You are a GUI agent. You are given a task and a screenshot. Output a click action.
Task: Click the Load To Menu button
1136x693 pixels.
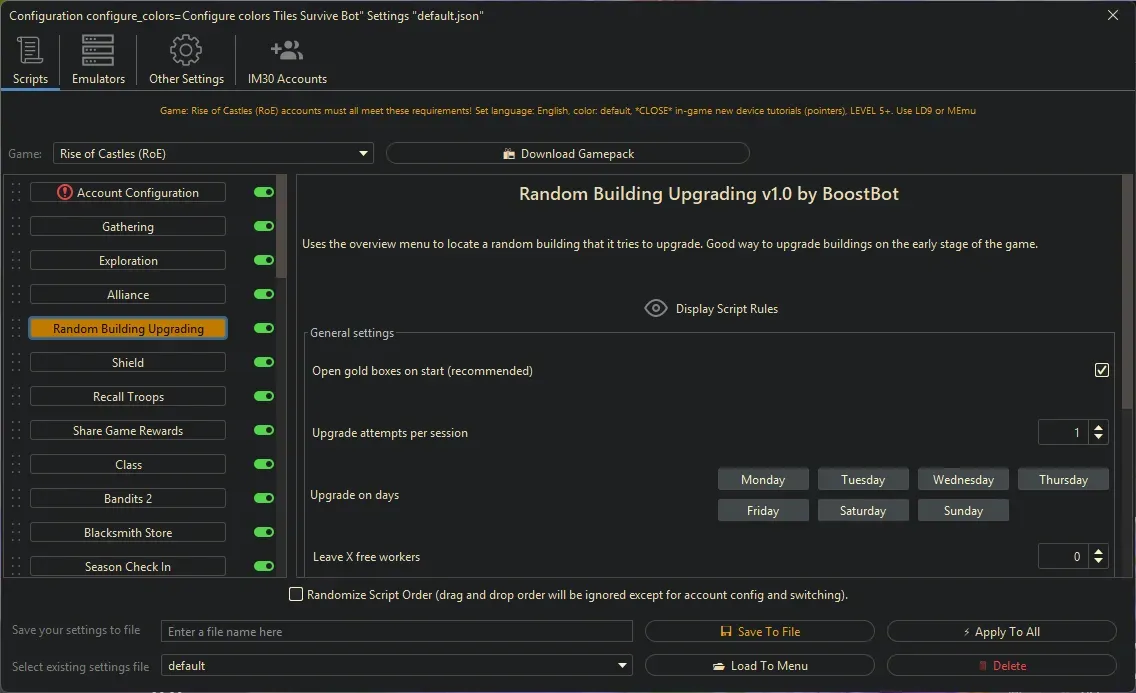pos(759,665)
